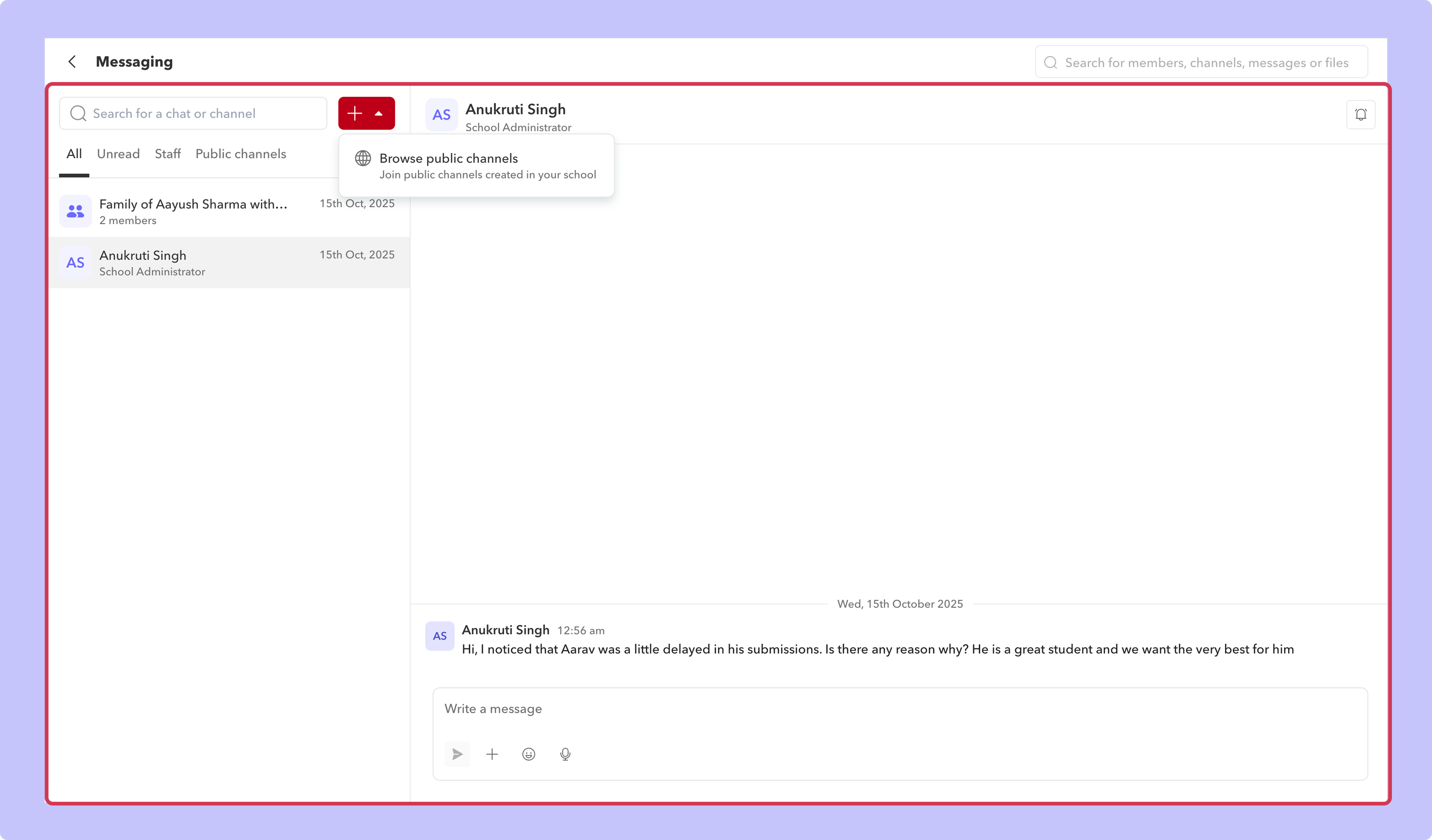Click the 'Wed, 15th October 2025' date separator
Image resolution: width=1432 pixels, height=840 pixels.
tap(900, 604)
